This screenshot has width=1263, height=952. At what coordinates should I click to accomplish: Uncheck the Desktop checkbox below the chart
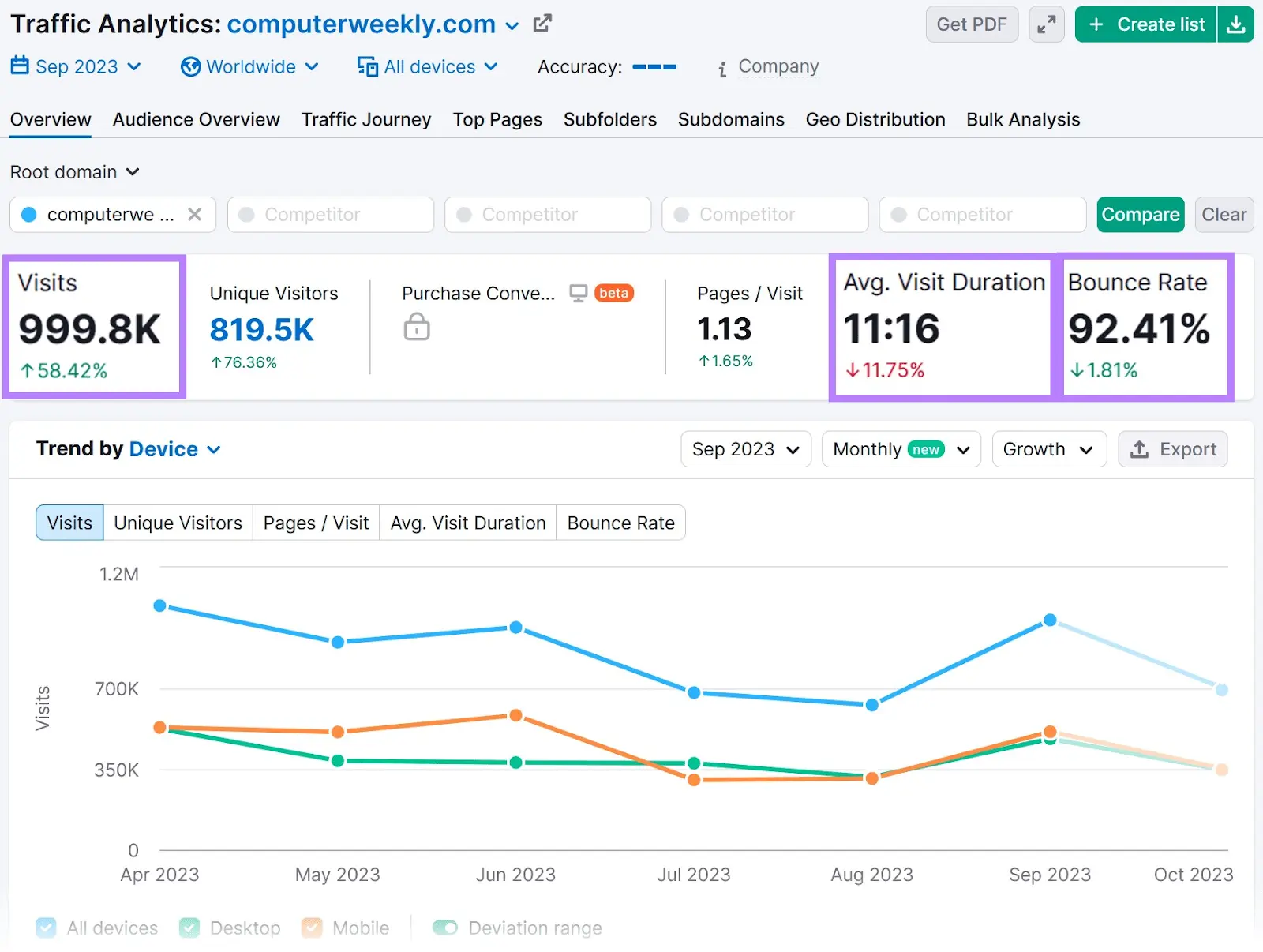tap(189, 928)
